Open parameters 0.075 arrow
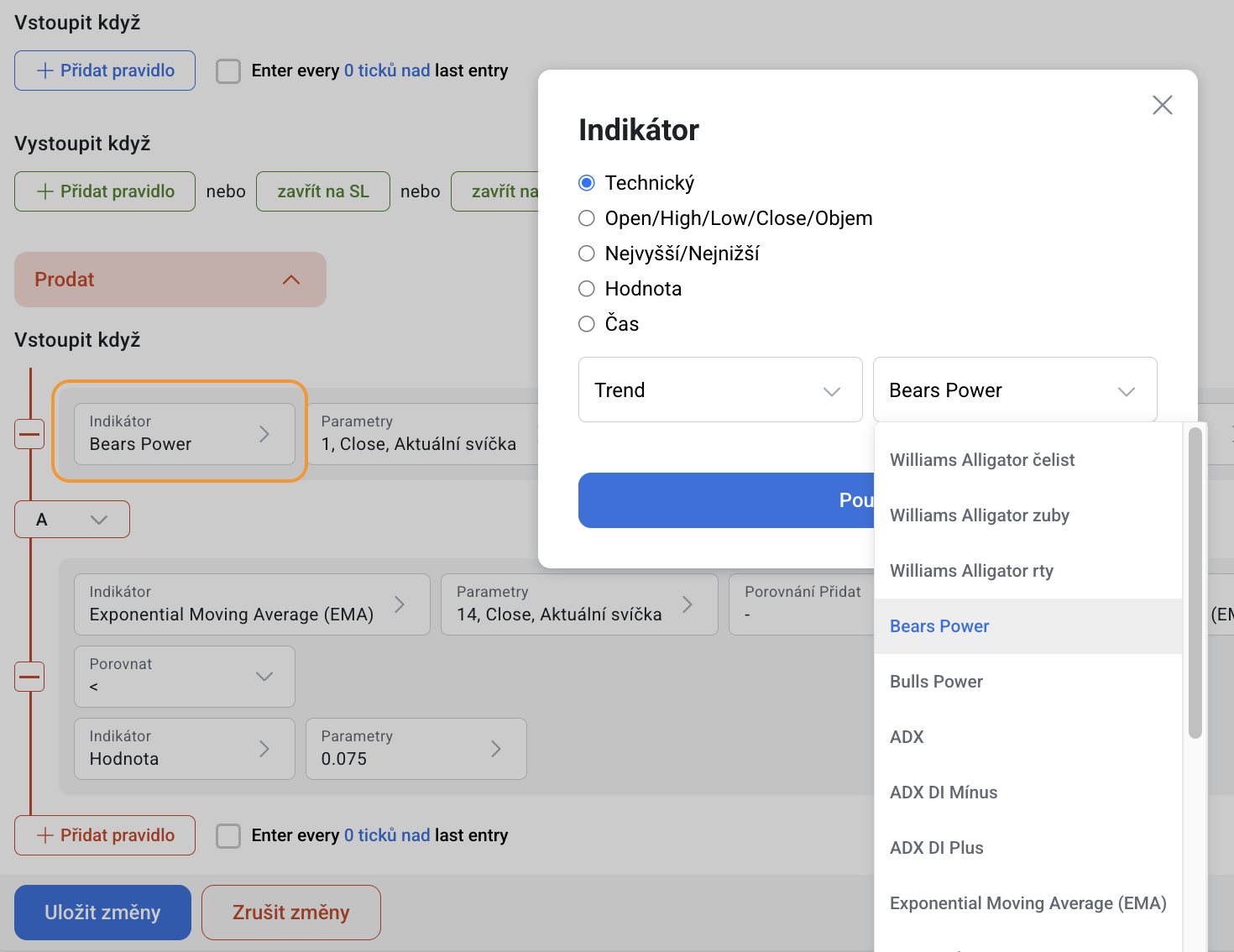The width and height of the screenshot is (1234, 952). [x=496, y=749]
